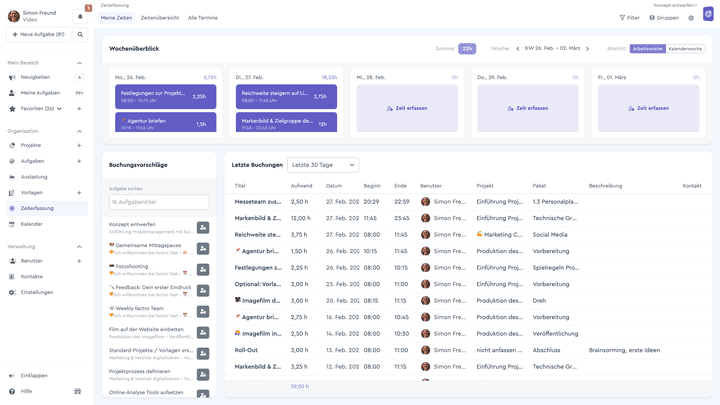
Task: Expand the Favoriten (26) list
Action: pos(59,108)
